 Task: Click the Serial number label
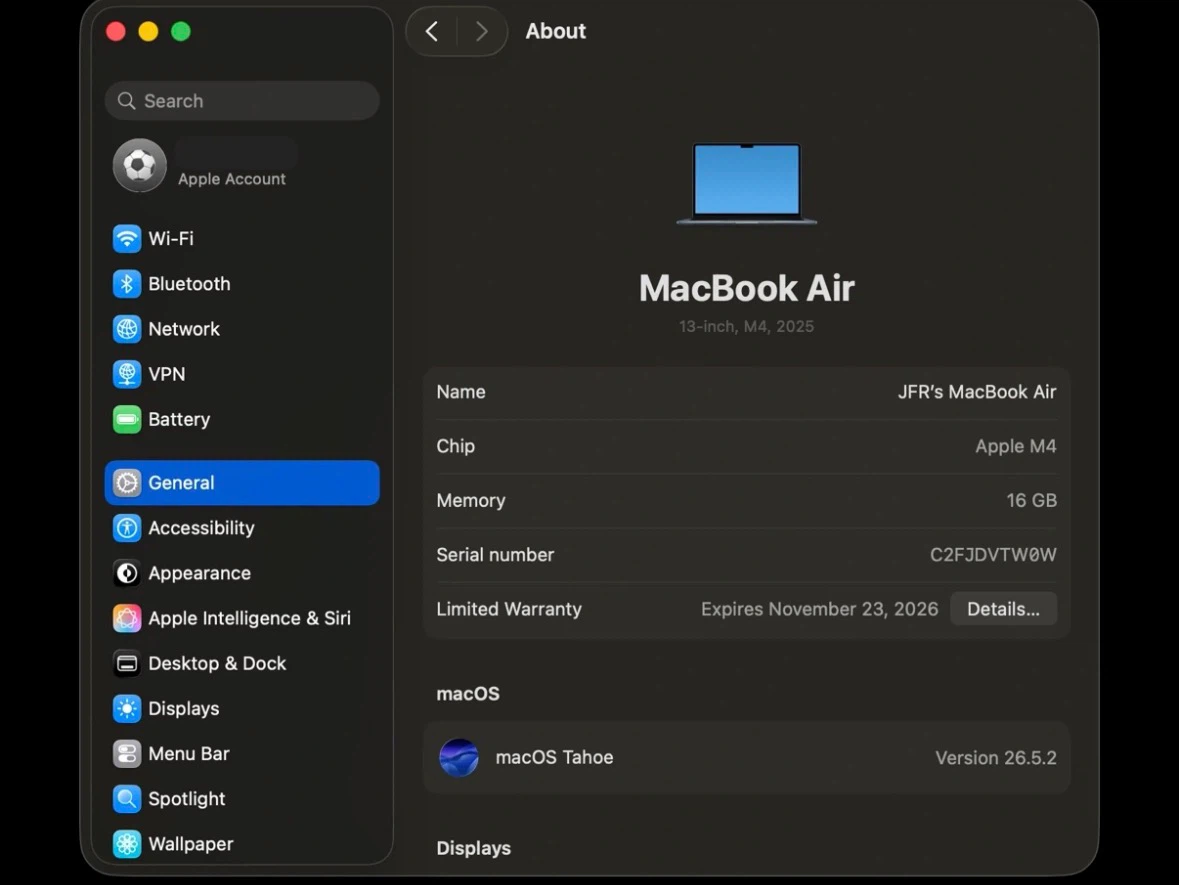[x=495, y=555]
